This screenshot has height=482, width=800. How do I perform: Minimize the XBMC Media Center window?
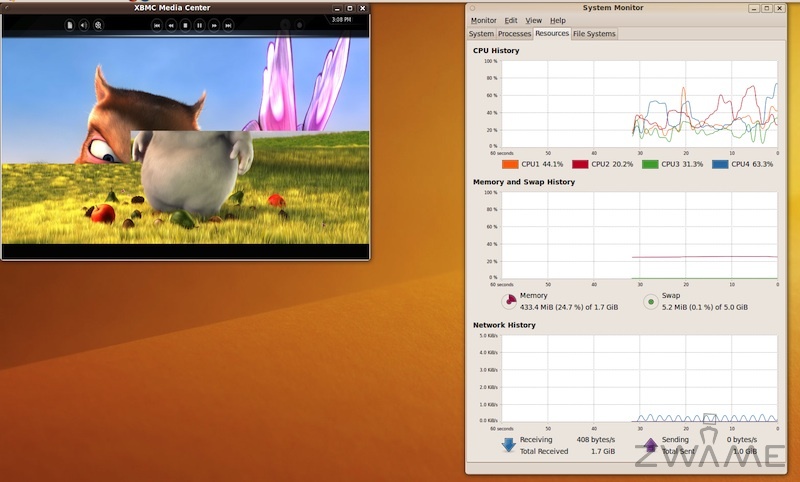[337, 8]
